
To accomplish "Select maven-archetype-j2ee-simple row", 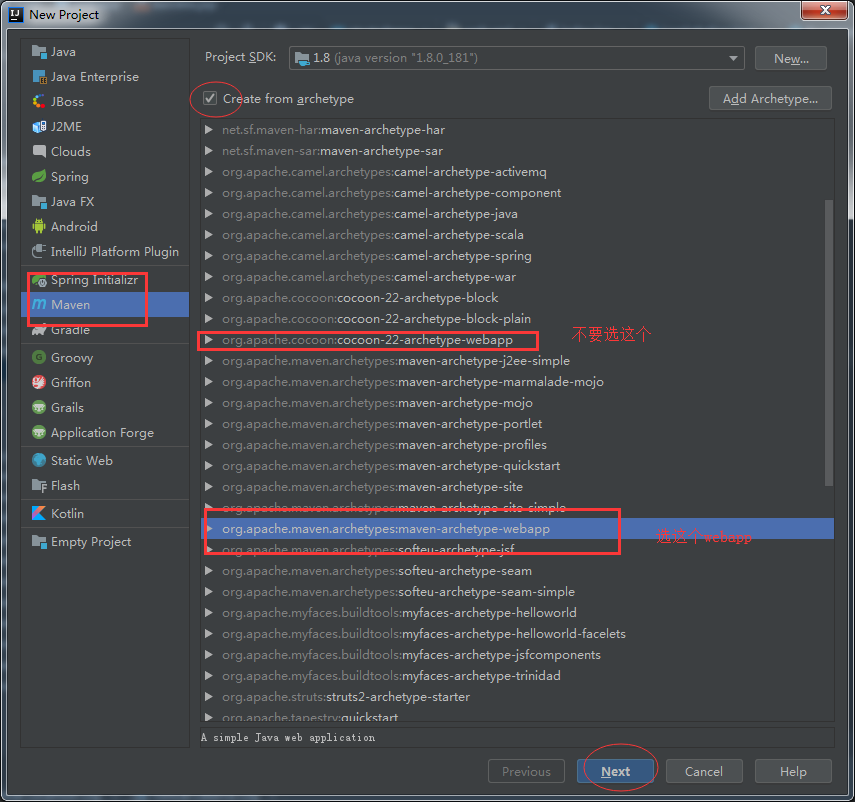I will (517, 361).
